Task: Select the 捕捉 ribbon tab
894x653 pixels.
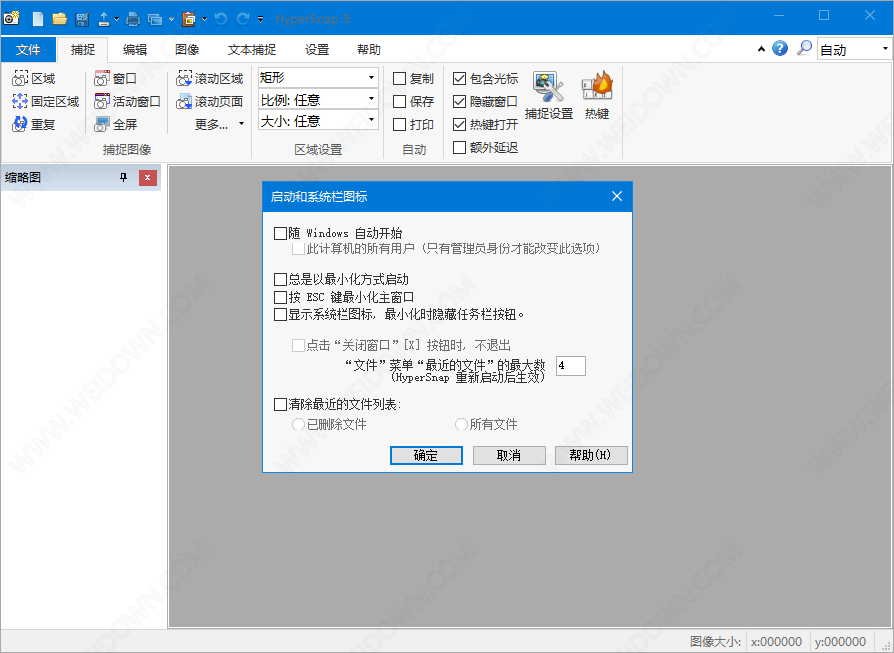Action: pos(83,50)
